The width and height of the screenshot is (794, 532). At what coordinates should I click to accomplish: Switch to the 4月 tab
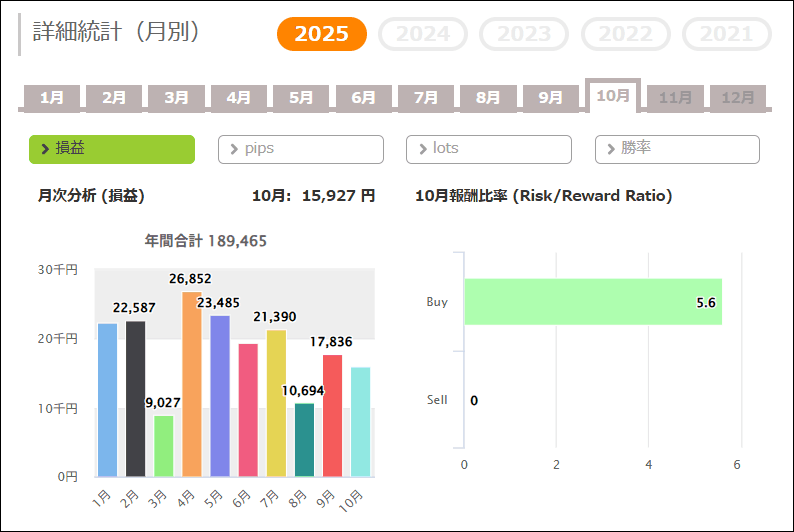tap(238, 98)
